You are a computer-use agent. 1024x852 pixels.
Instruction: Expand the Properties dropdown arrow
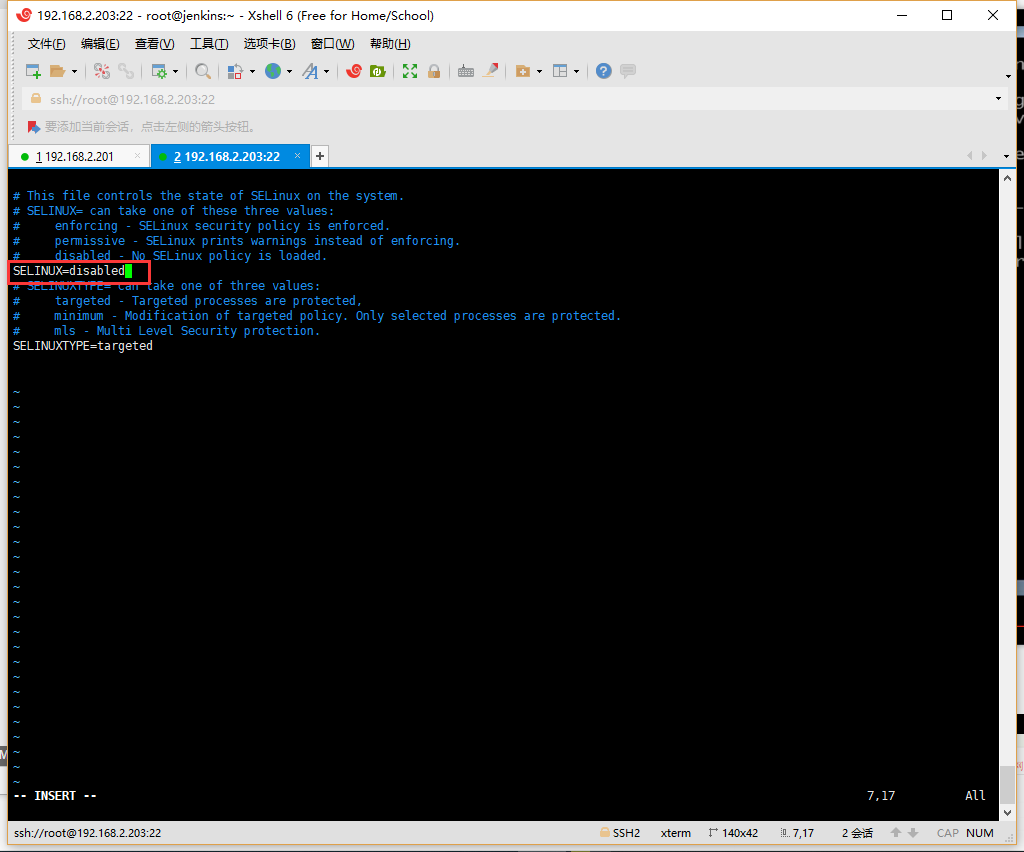[175, 71]
